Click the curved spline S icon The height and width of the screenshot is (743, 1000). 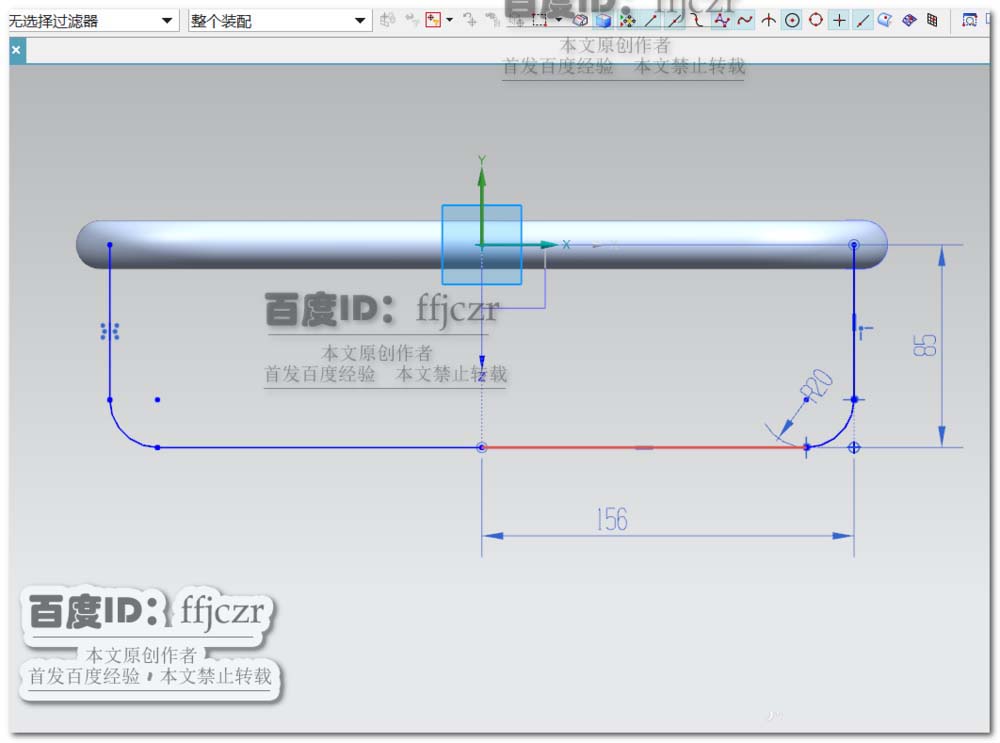click(x=698, y=20)
